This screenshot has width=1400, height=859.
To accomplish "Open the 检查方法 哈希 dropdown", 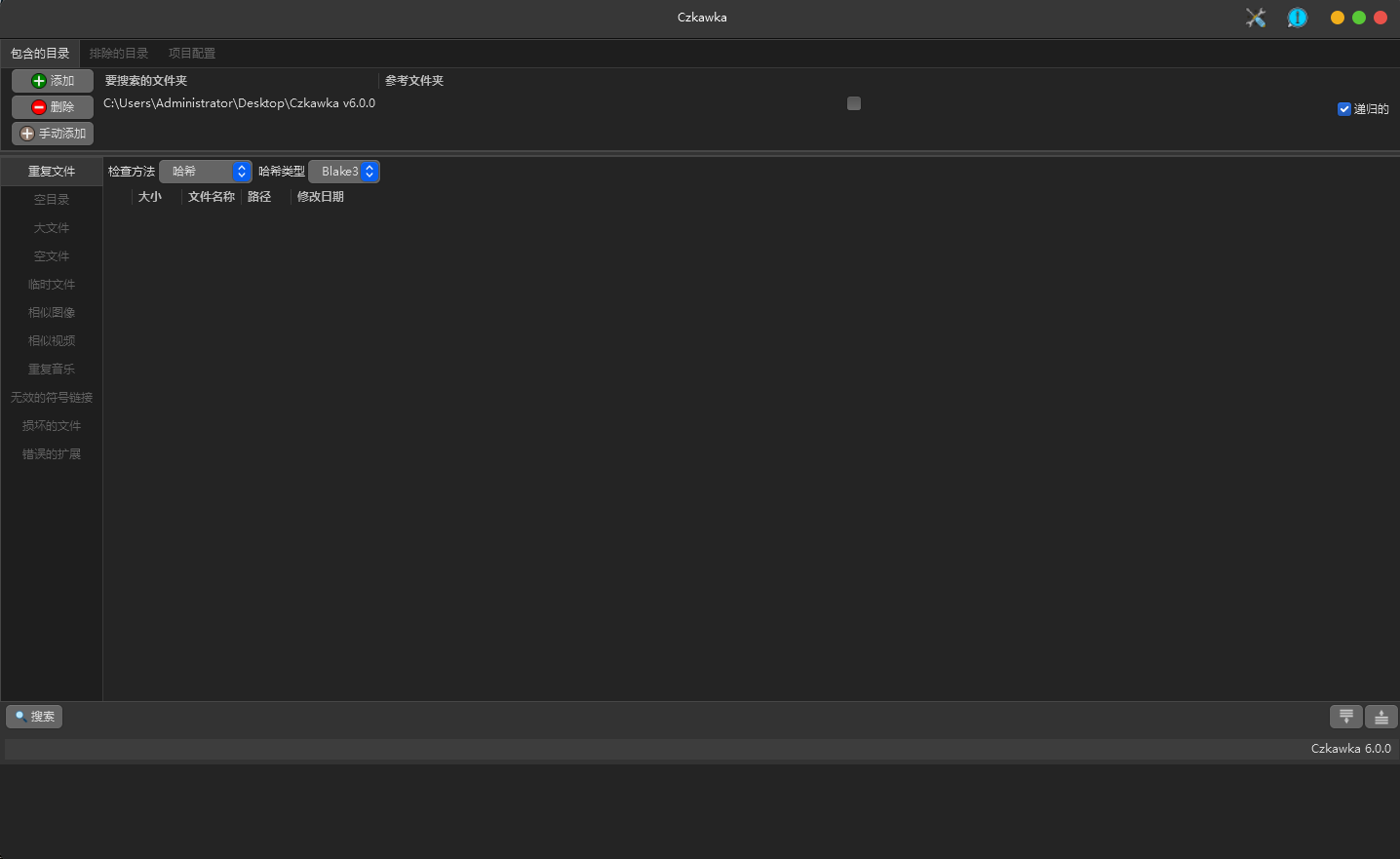I will pos(206,172).
